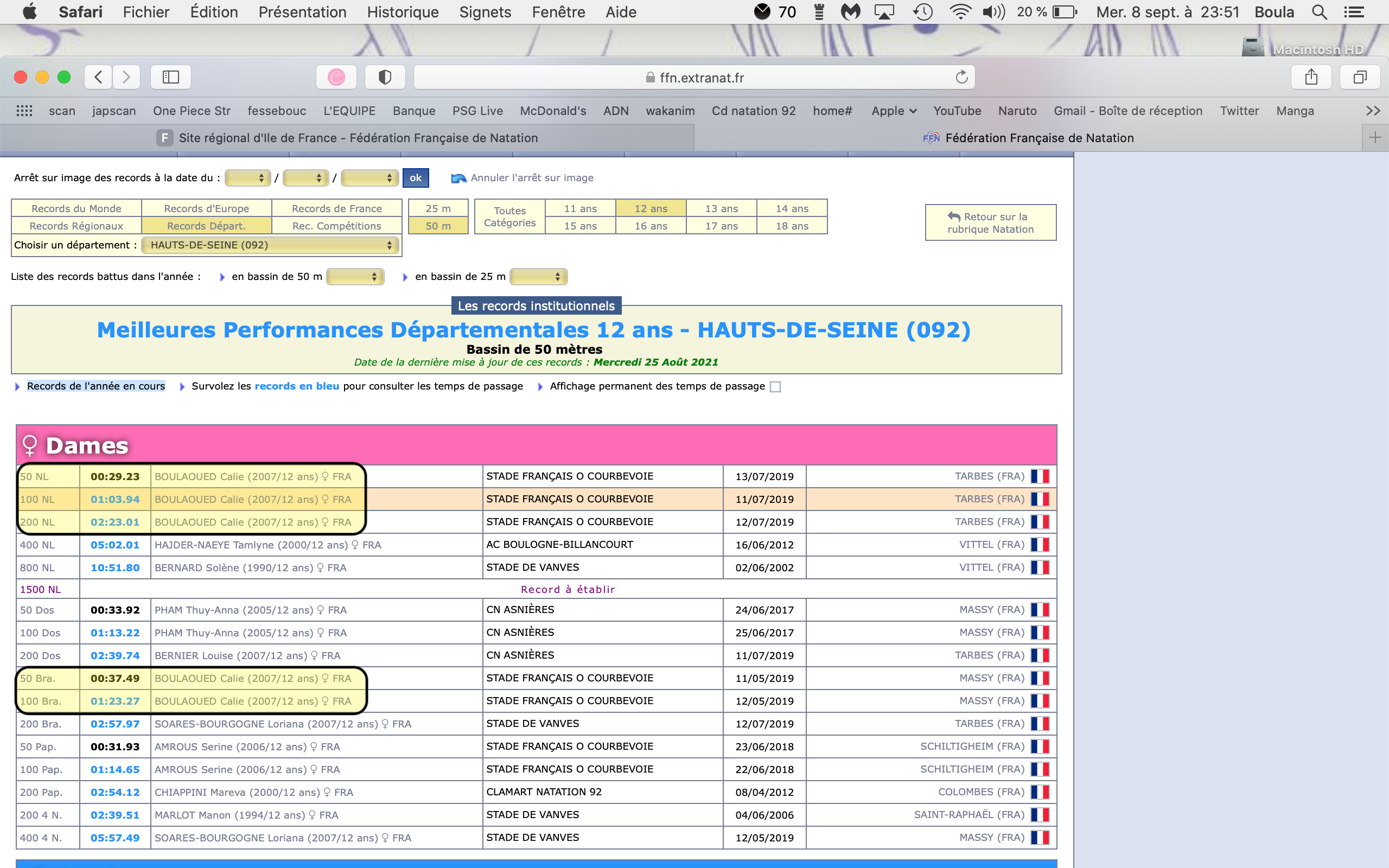Select Rec. Compétitions

[336, 226]
